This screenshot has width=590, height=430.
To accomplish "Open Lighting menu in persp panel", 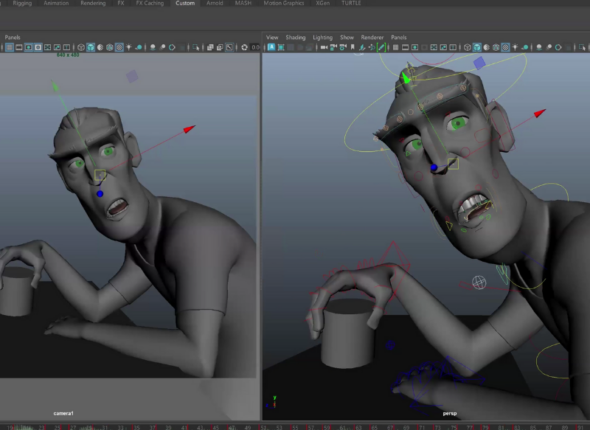I will coord(322,37).
